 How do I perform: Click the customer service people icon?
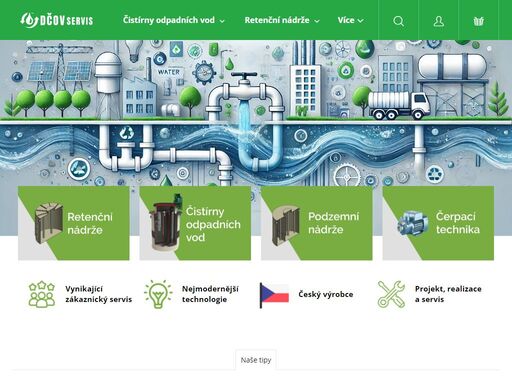click(41, 294)
